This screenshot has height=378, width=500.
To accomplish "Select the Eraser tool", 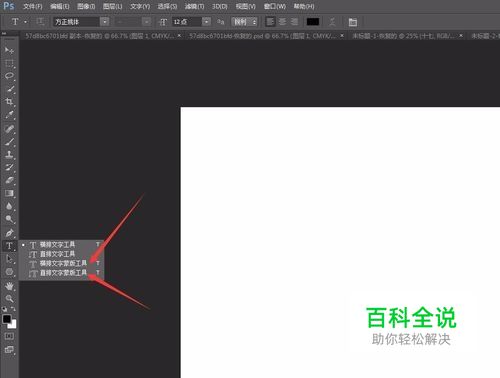I will 9,180.
